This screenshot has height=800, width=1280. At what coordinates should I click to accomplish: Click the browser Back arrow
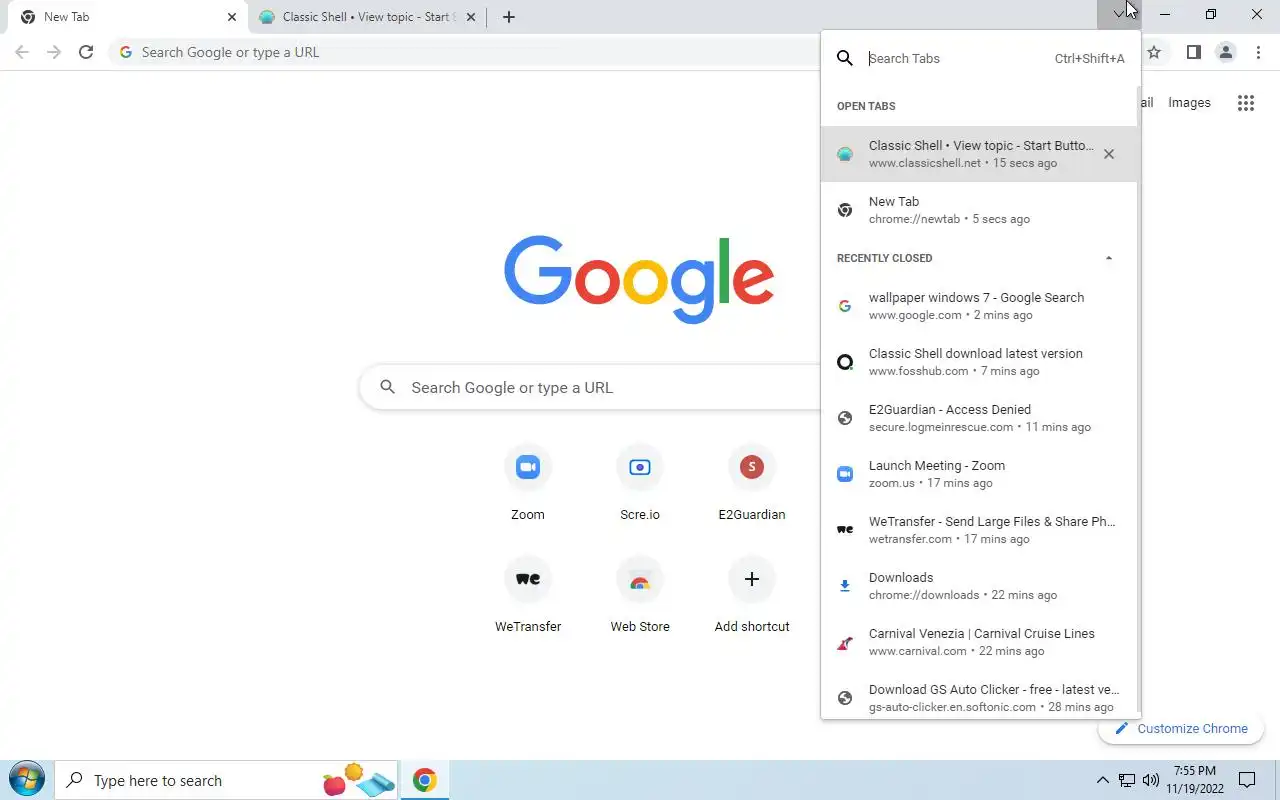[22, 52]
